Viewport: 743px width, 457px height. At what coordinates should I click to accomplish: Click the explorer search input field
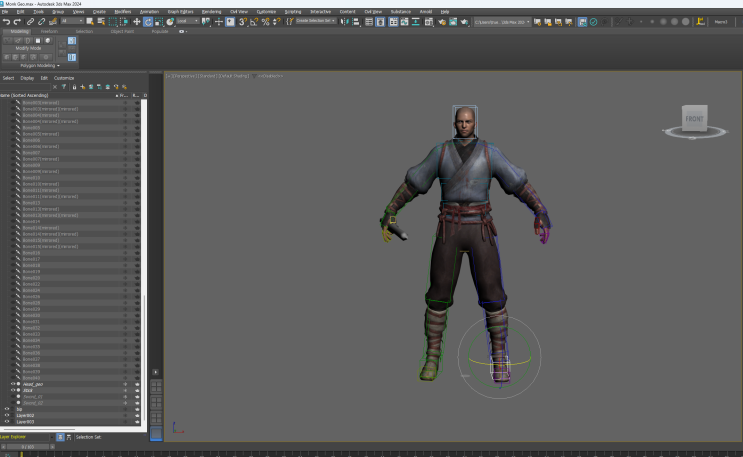(x=25, y=87)
